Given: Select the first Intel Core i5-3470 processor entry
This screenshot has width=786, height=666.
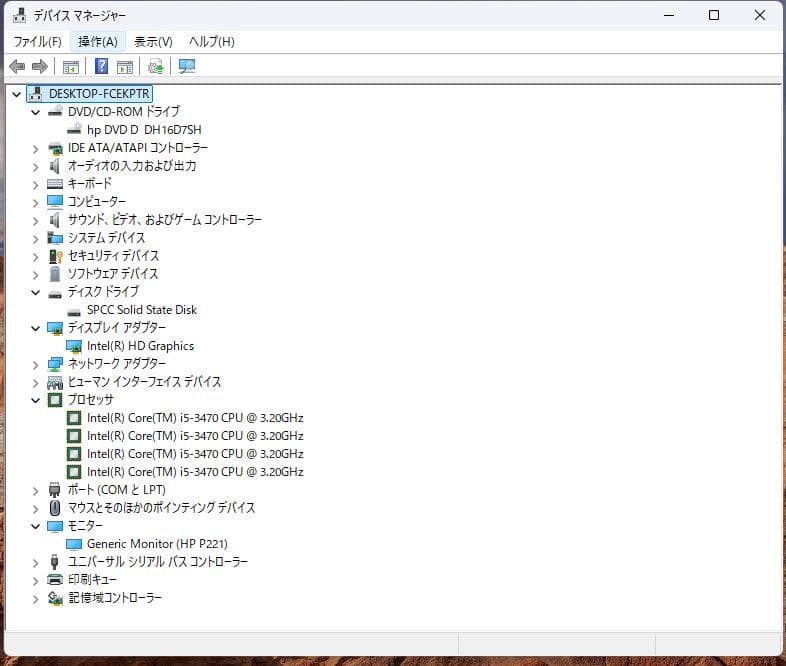Looking at the screenshot, I should [x=195, y=418].
